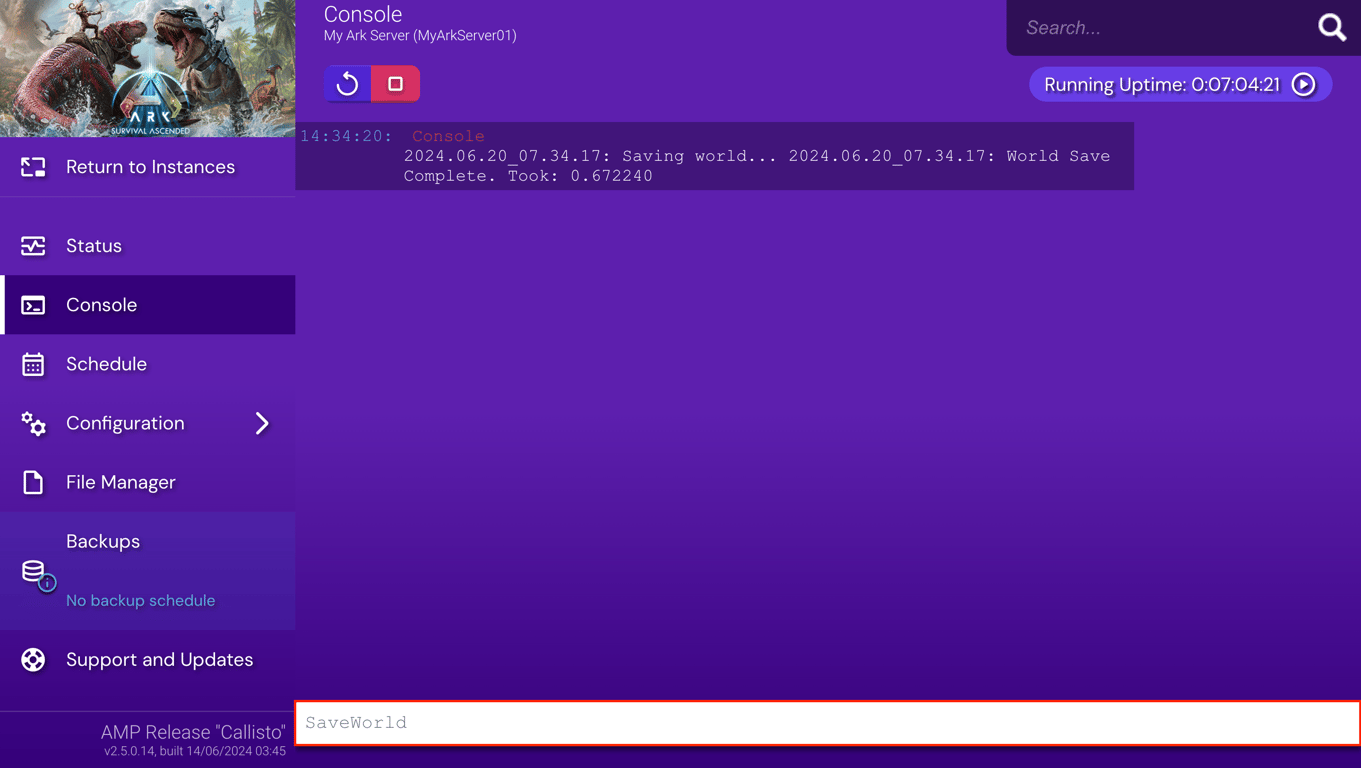Click the Configuration gears icon
Image resolution: width=1361 pixels, height=768 pixels.
click(x=33, y=423)
